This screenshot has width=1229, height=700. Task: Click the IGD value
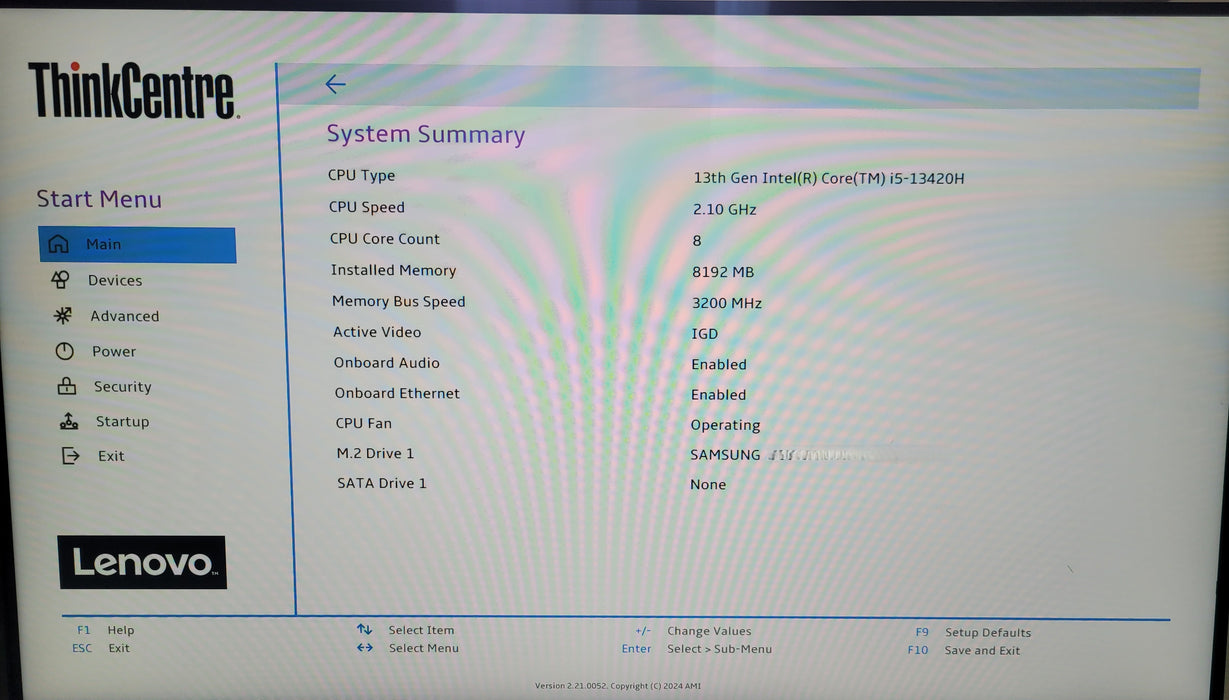tap(705, 334)
